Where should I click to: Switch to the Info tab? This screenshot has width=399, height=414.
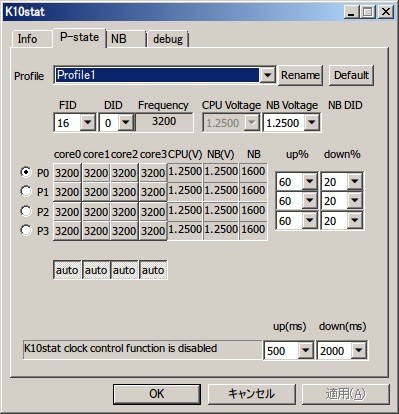(x=32, y=39)
